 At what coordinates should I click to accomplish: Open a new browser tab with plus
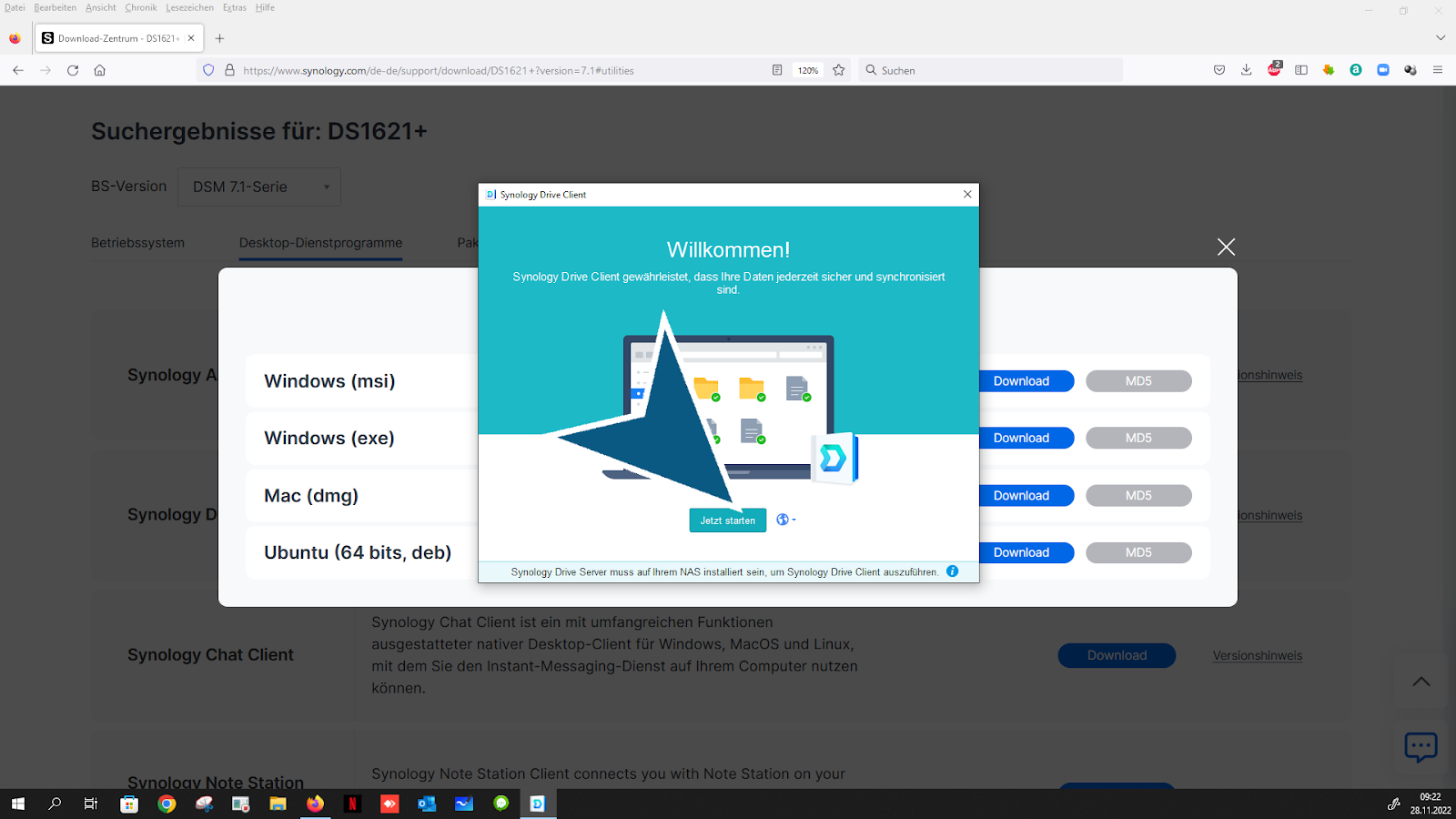point(219,38)
